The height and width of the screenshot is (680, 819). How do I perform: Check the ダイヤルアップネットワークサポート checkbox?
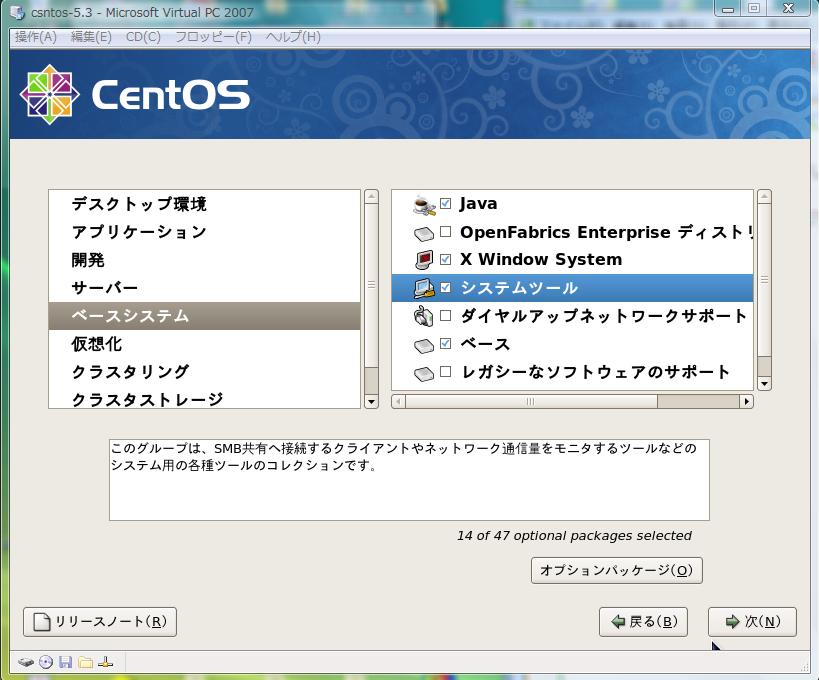[446, 316]
